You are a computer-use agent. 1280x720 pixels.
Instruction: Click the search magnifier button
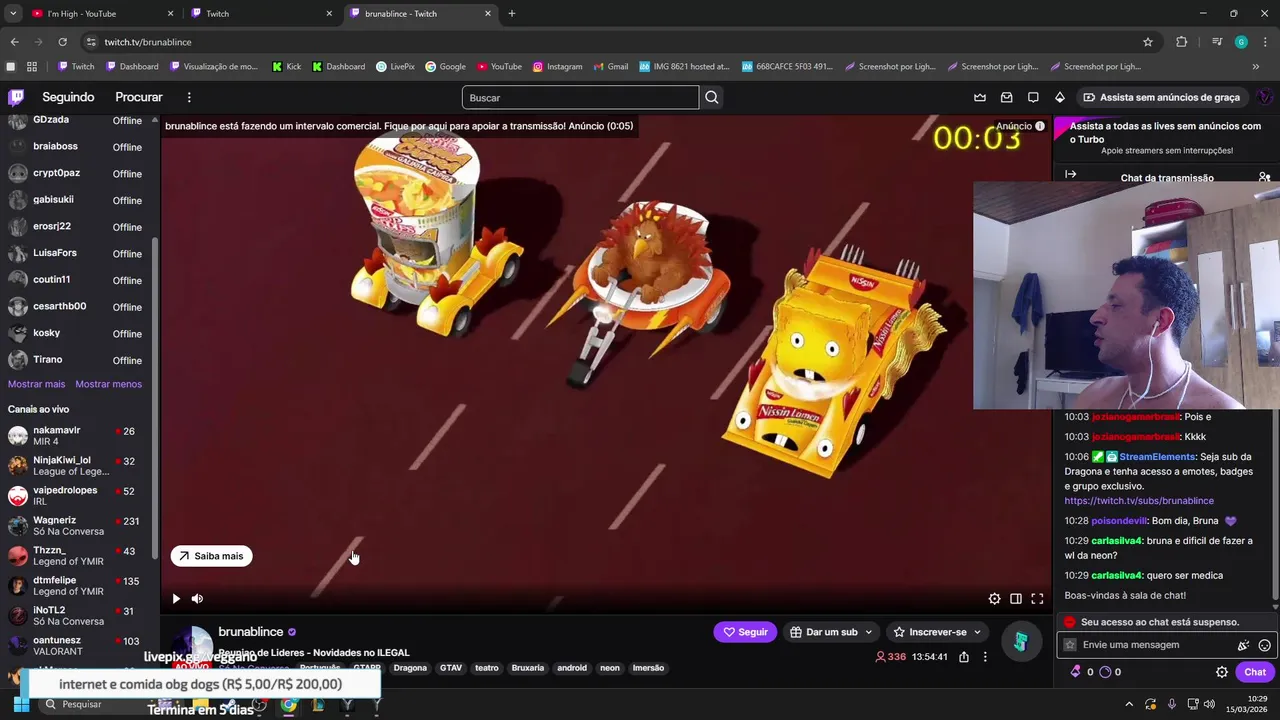(712, 97)
